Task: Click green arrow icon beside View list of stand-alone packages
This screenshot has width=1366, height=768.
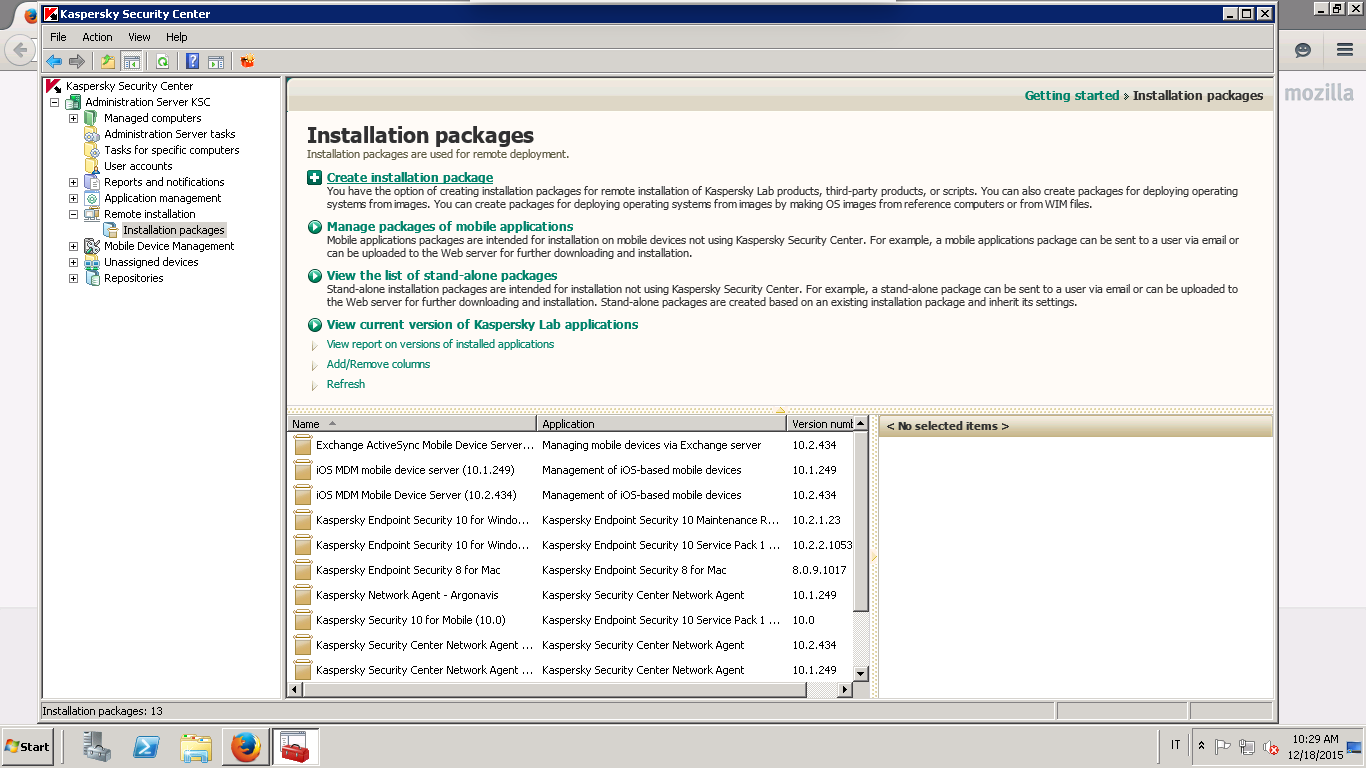Action: [x=315, y=276]
